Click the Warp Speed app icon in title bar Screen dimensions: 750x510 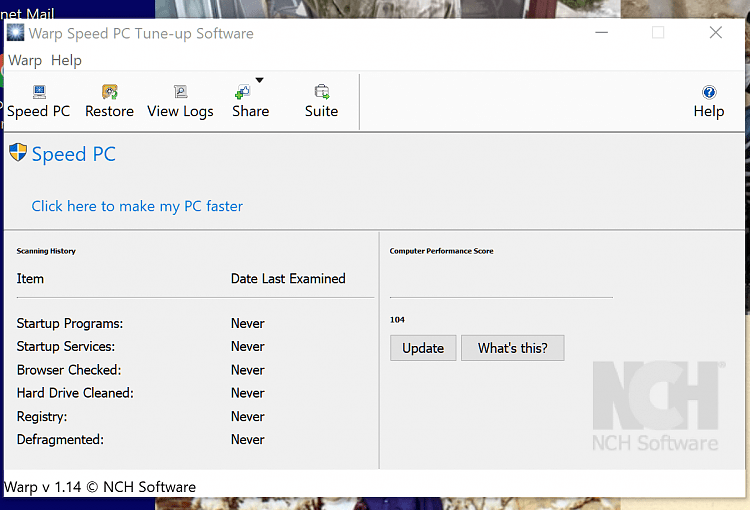point(15,33)
